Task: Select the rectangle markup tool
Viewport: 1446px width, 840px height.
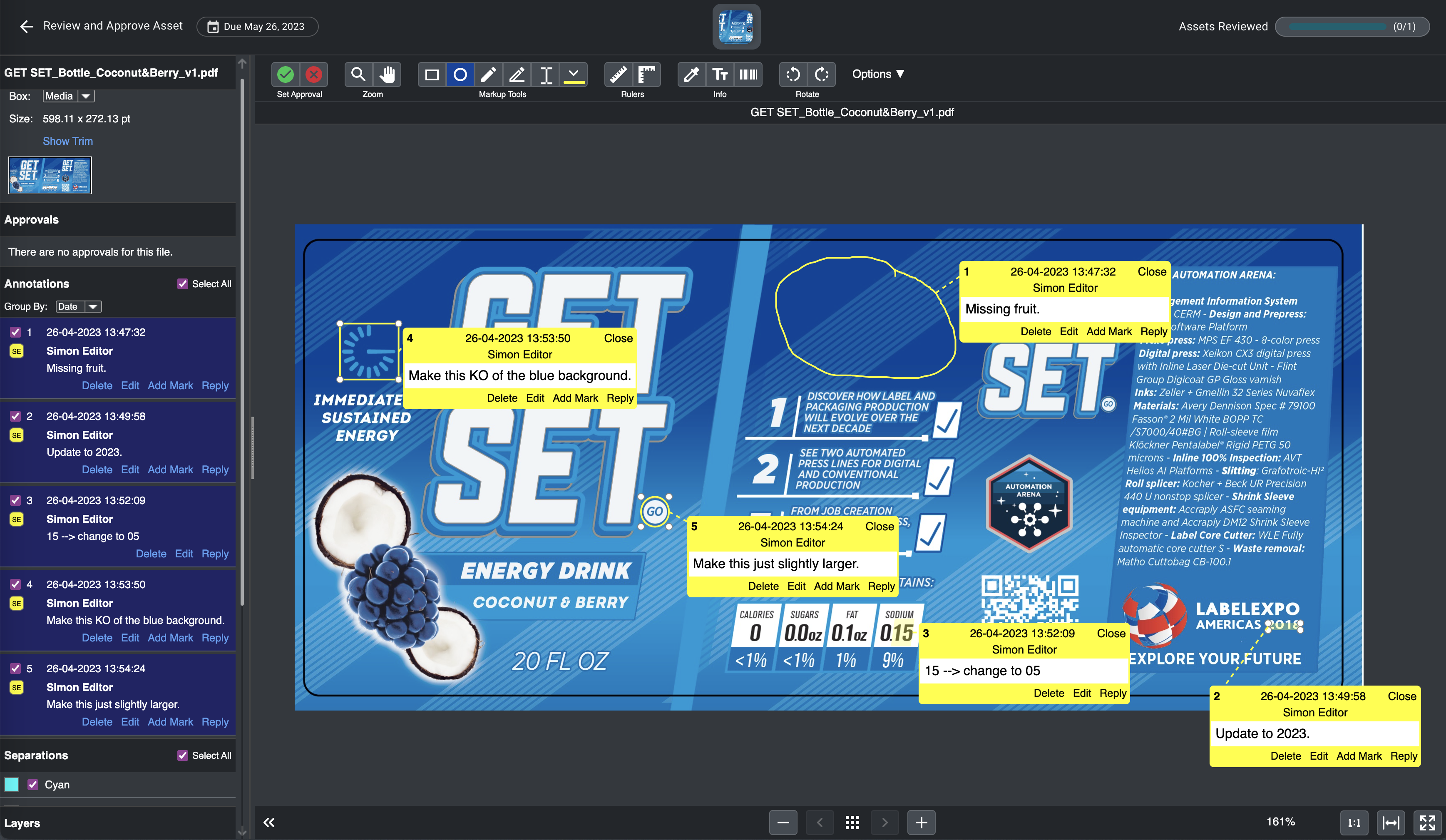Action: point(432,74)
